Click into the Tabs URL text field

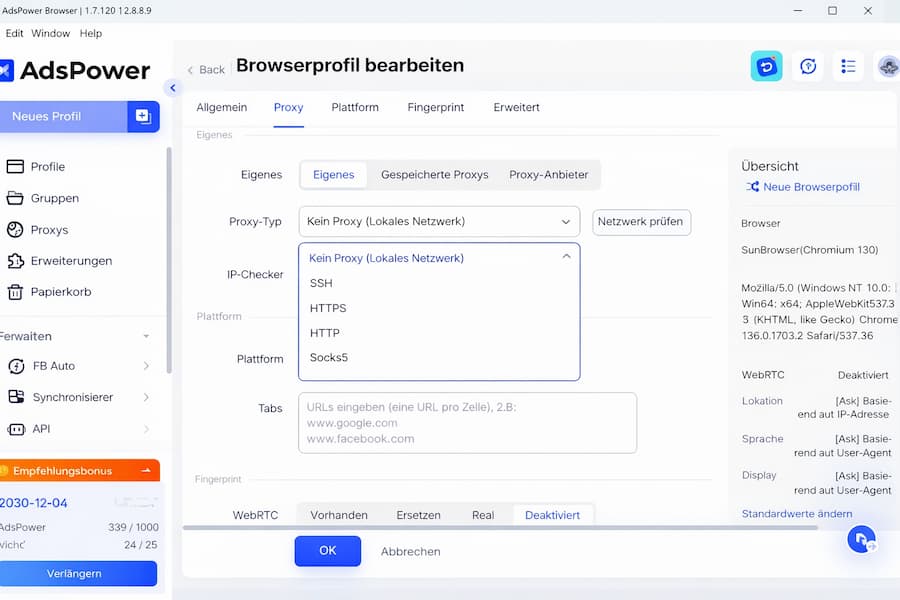(467, 423)
